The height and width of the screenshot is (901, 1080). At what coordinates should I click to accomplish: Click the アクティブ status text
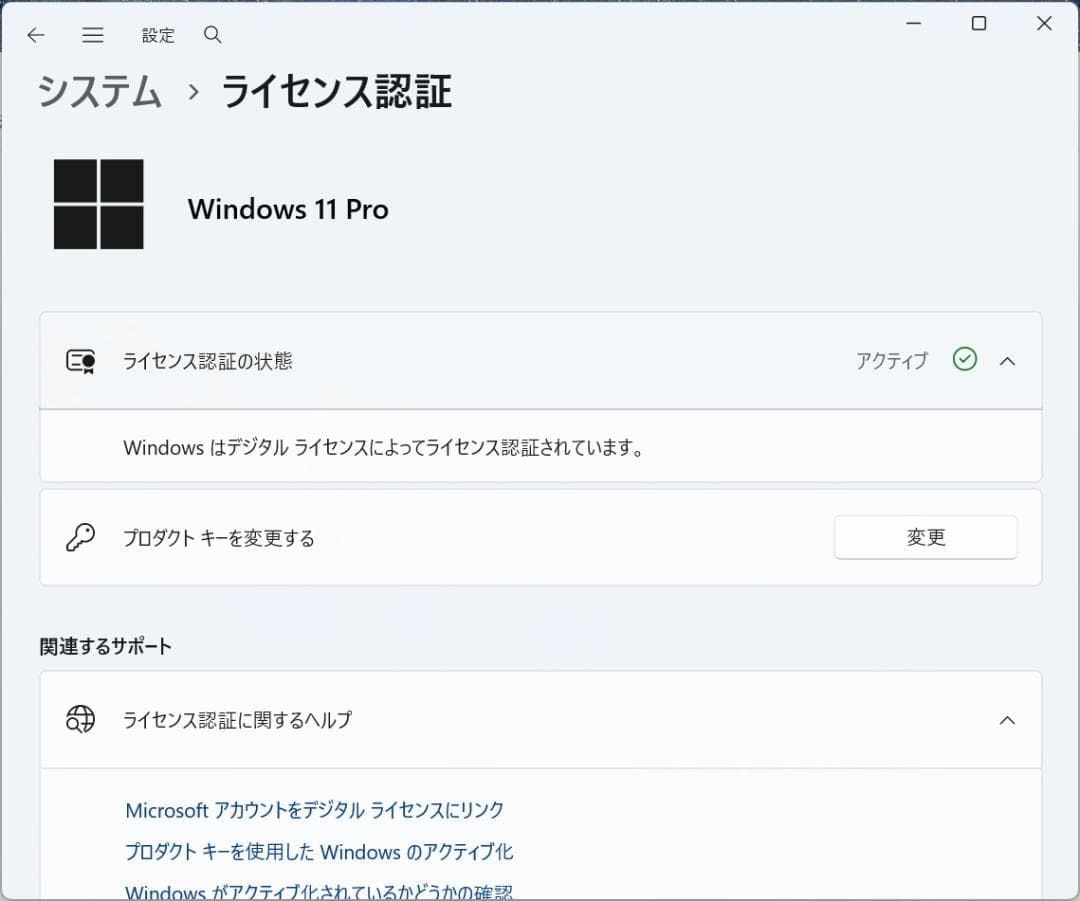pos(890,361)
